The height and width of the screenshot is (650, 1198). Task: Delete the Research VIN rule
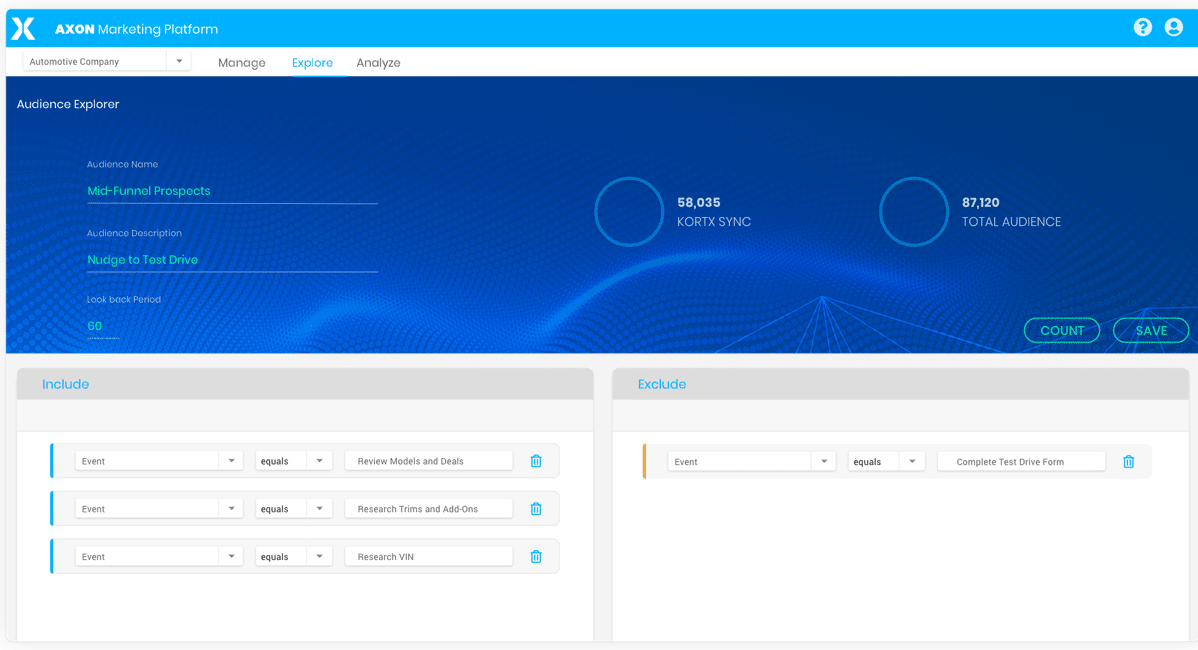[x=536, y=557]
